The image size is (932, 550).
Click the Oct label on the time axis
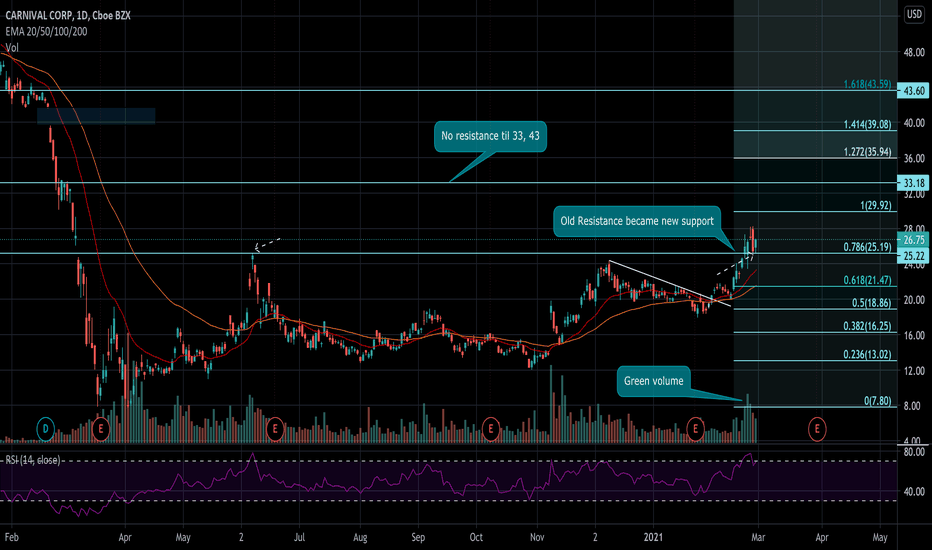(476, 537)
